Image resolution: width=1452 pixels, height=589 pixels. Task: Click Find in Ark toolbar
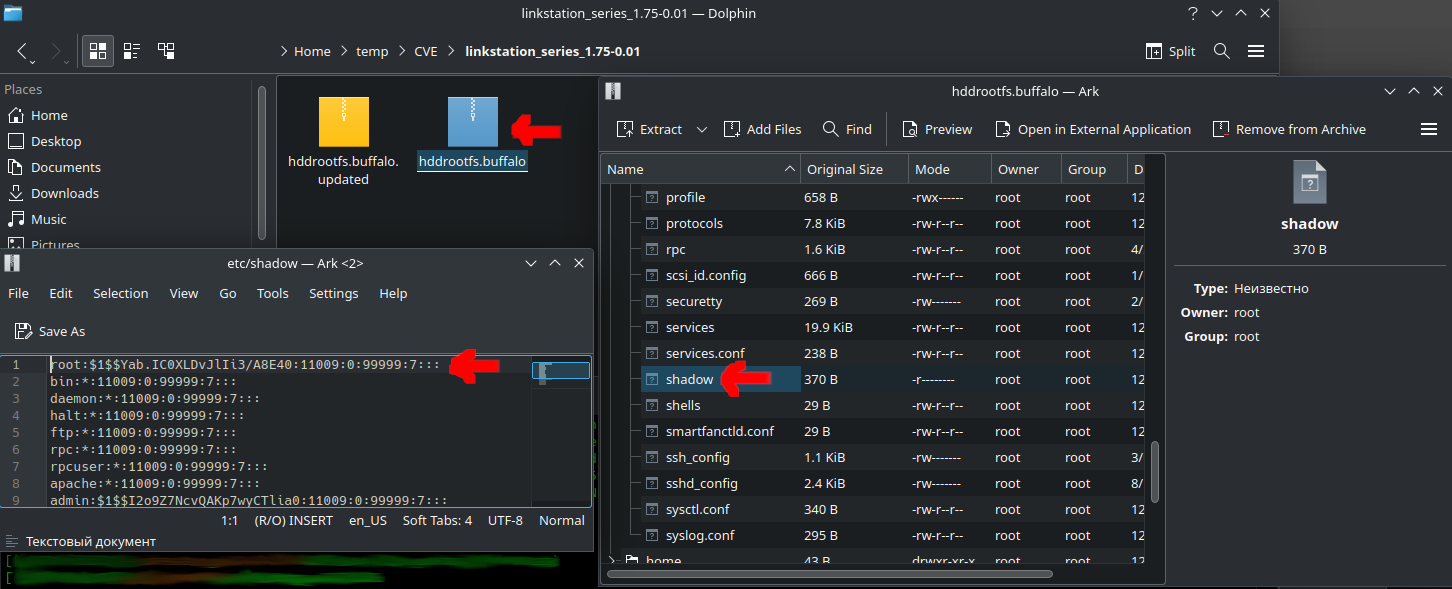coord(847,129)
